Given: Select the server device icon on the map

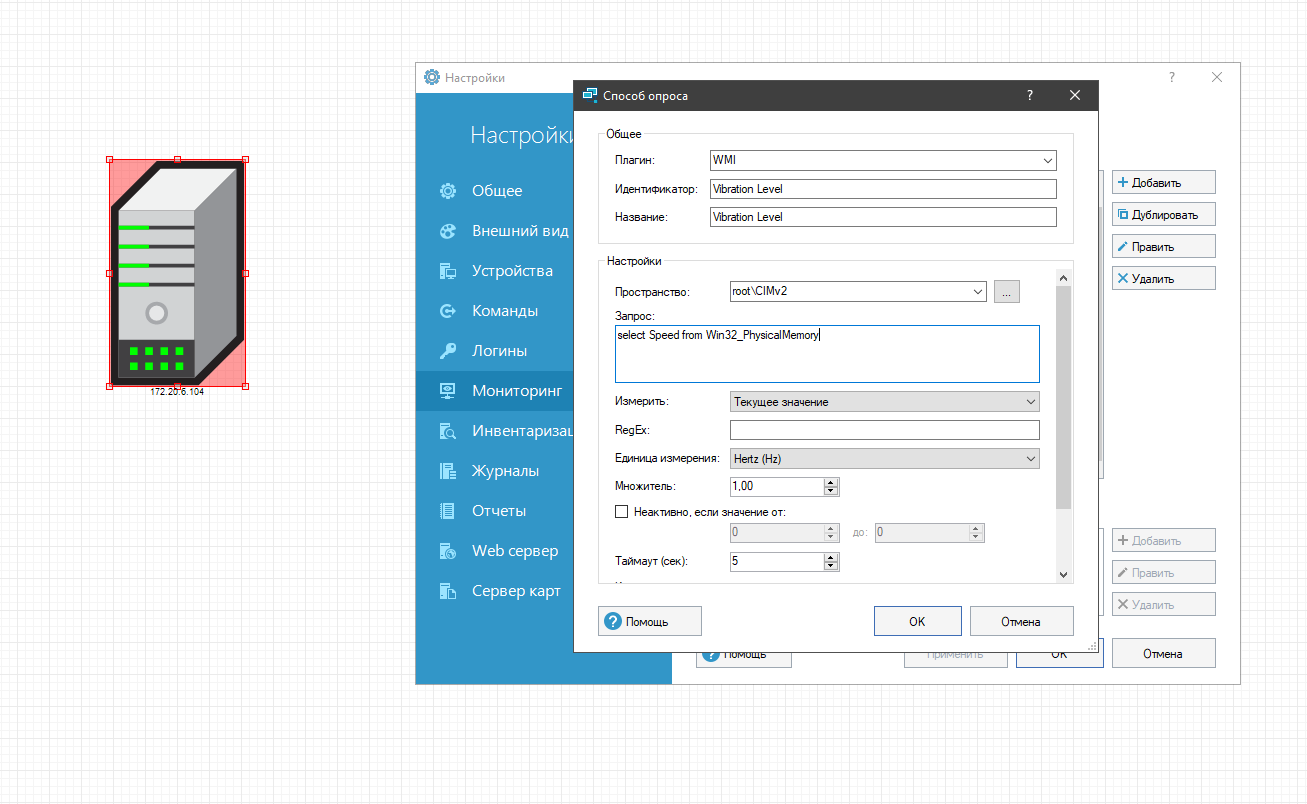Looking at the screenshot, I should [177, 272].
